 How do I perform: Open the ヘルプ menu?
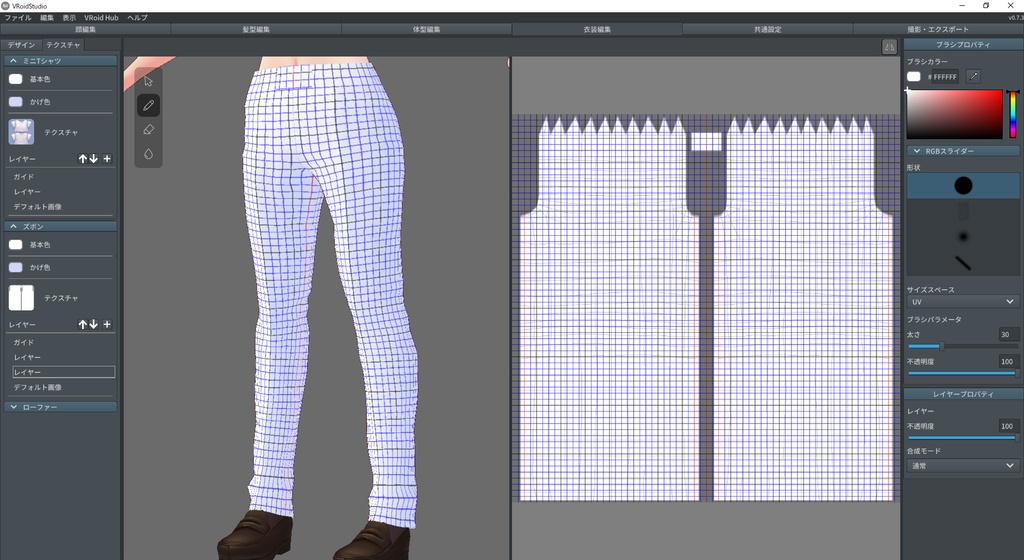(x=137, y=18)
